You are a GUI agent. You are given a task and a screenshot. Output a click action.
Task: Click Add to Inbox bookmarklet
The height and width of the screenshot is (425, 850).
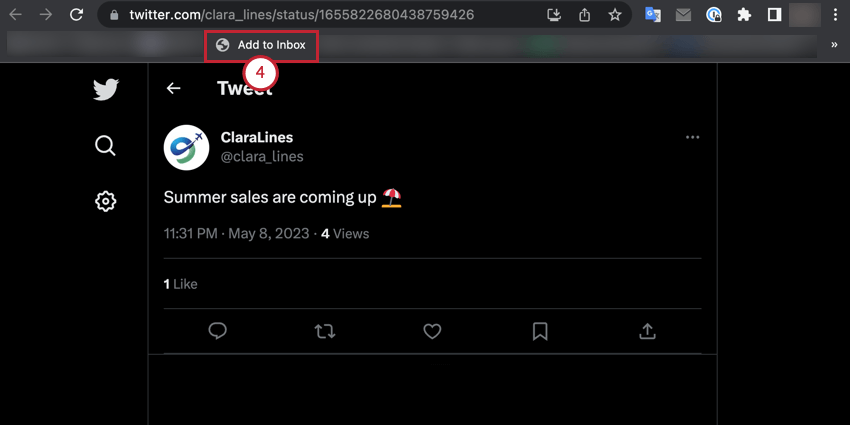point(261,46)
